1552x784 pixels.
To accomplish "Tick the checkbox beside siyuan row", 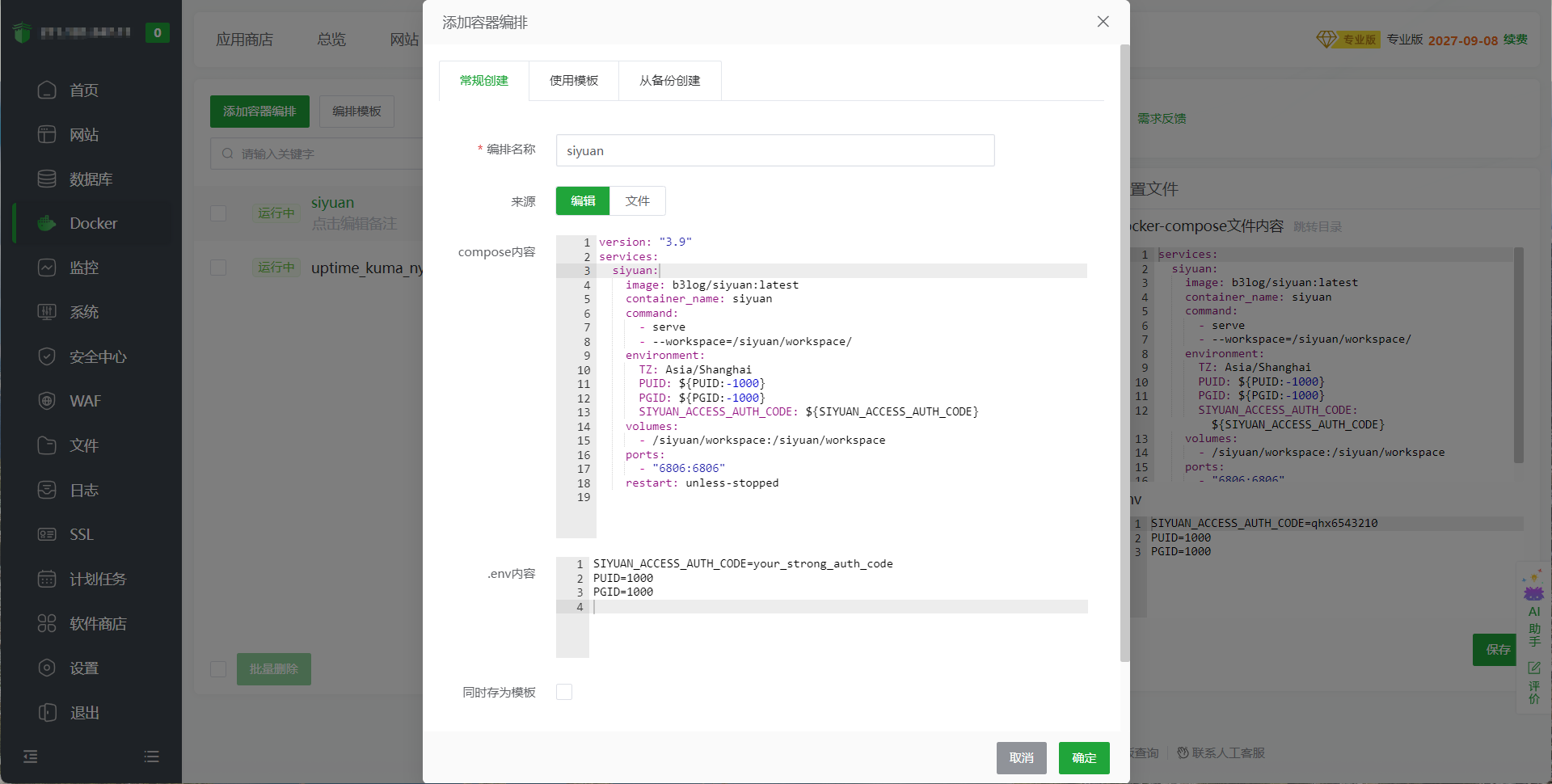I will click(x=218, y=213).
